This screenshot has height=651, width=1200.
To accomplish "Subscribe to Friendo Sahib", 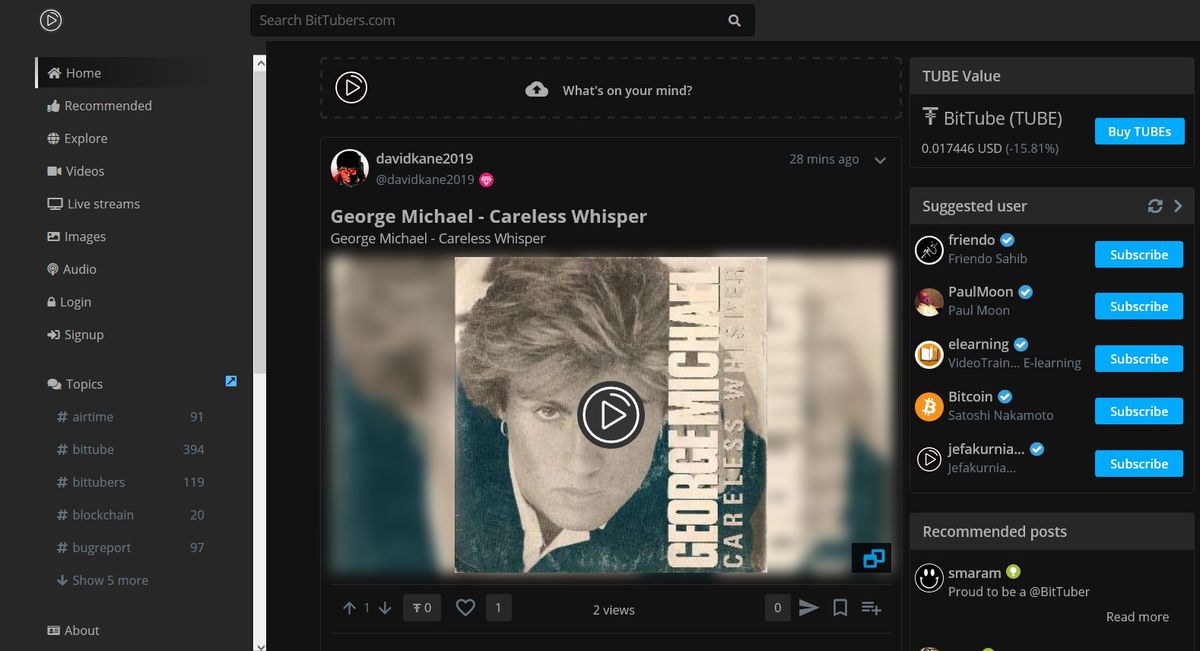I will (1138, 254).
